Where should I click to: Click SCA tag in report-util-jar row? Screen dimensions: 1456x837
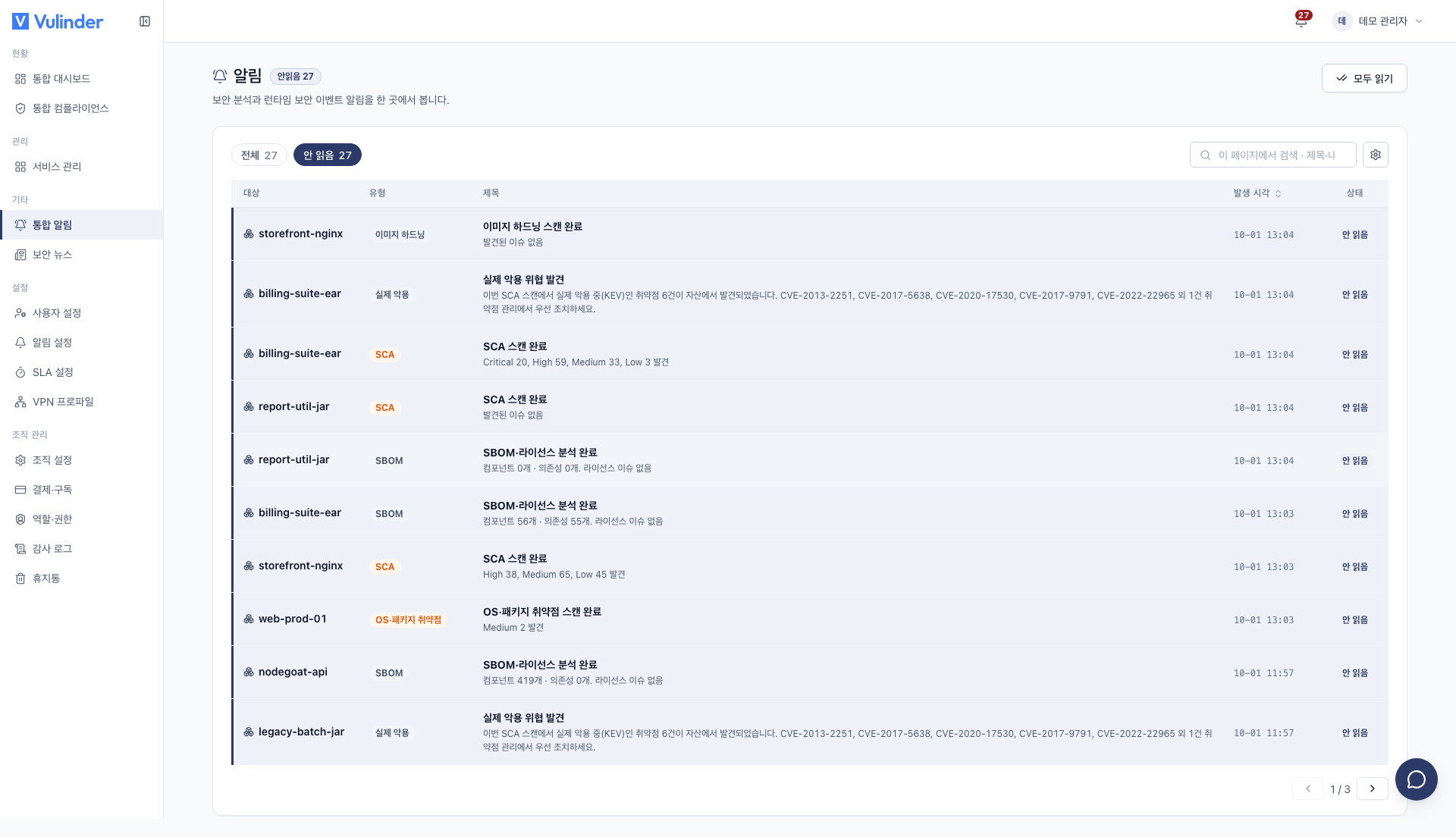click(x=384, y=408)
